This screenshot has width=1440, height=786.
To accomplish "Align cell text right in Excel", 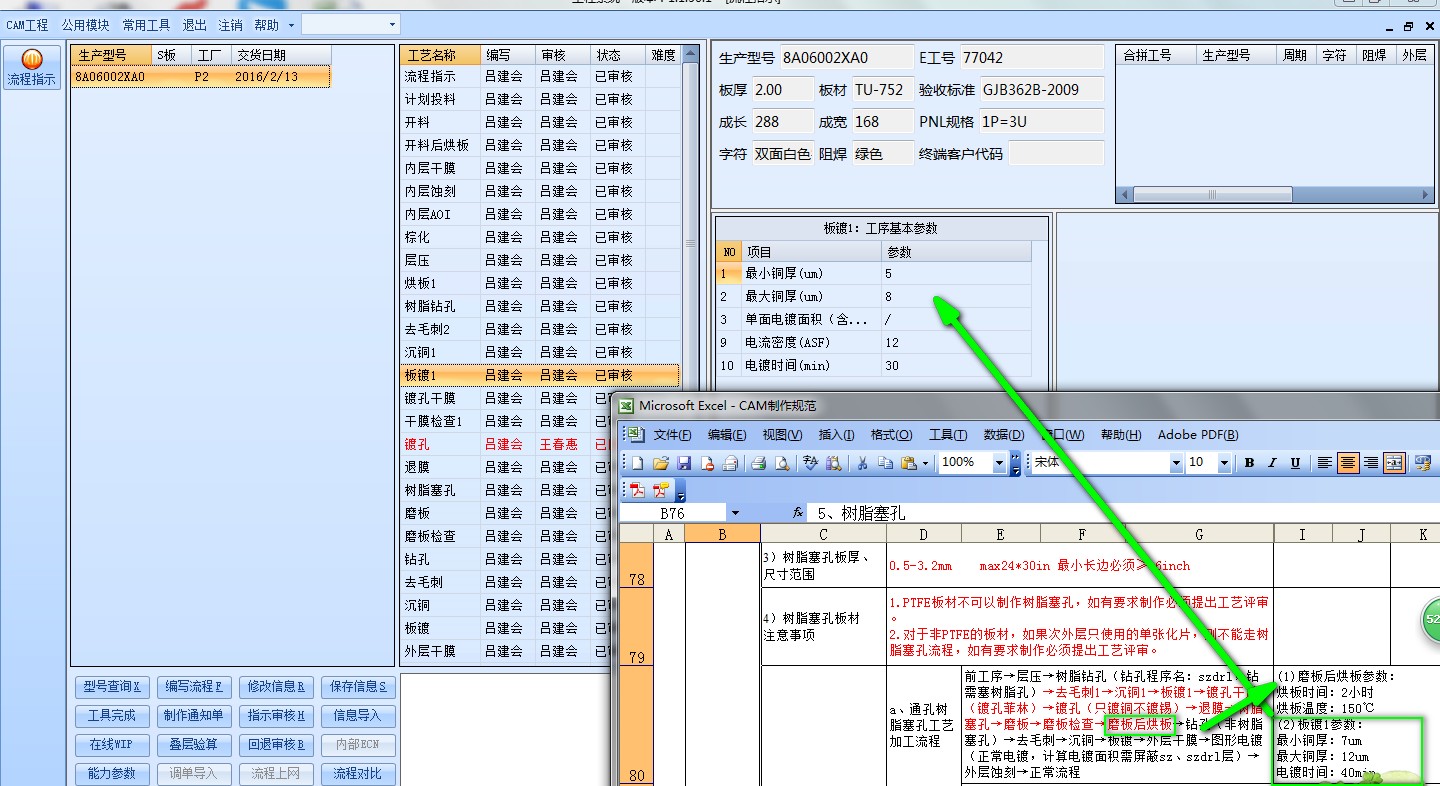I will tap(1371, 463).
